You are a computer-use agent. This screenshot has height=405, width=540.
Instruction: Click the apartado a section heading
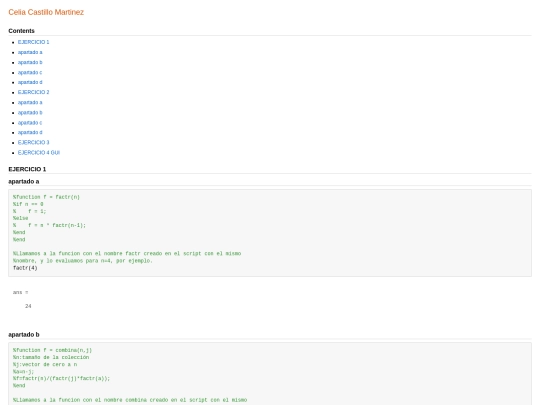pyautogui.click(x=24, y=181)
